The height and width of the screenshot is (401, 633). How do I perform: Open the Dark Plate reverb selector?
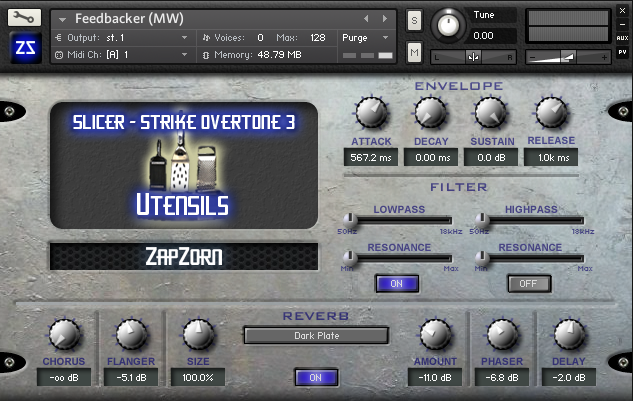(x=316, y=335)
